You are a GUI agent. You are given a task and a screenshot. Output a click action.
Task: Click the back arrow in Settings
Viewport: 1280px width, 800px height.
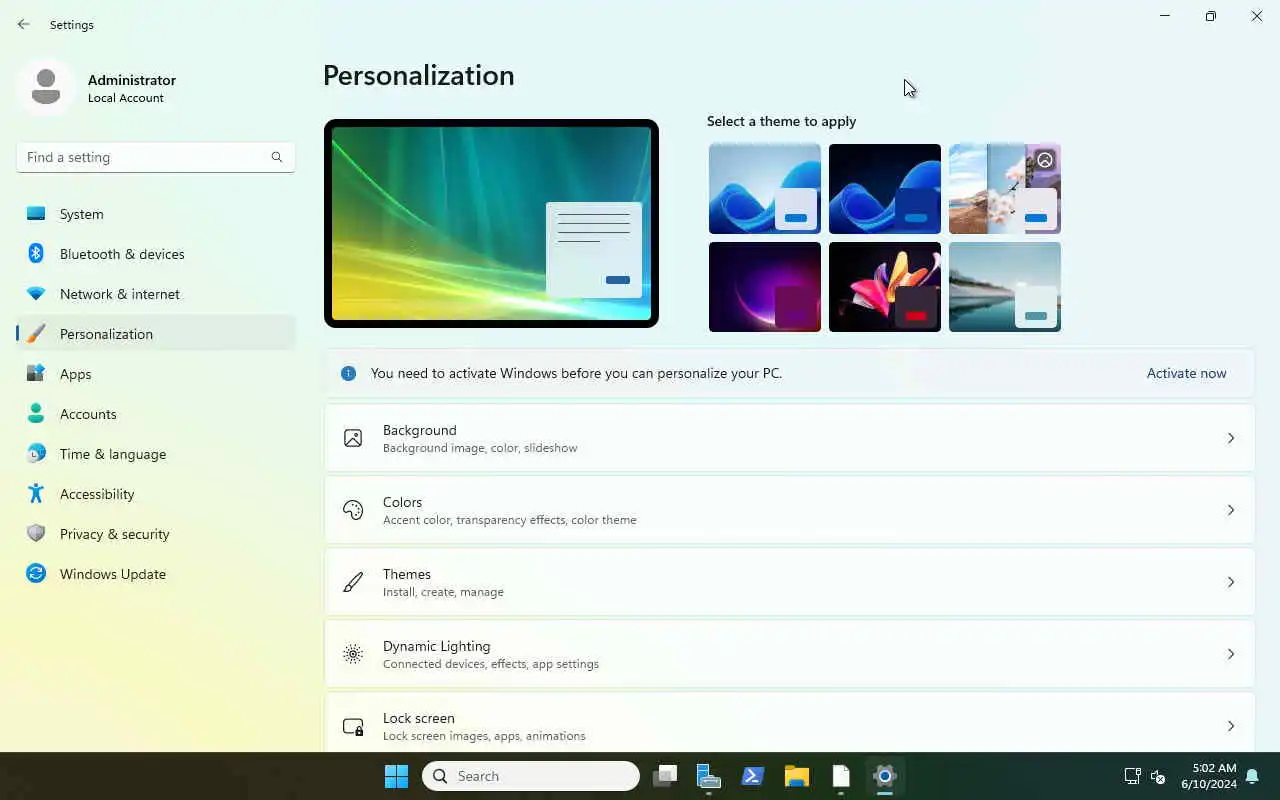tap(24, 25)
